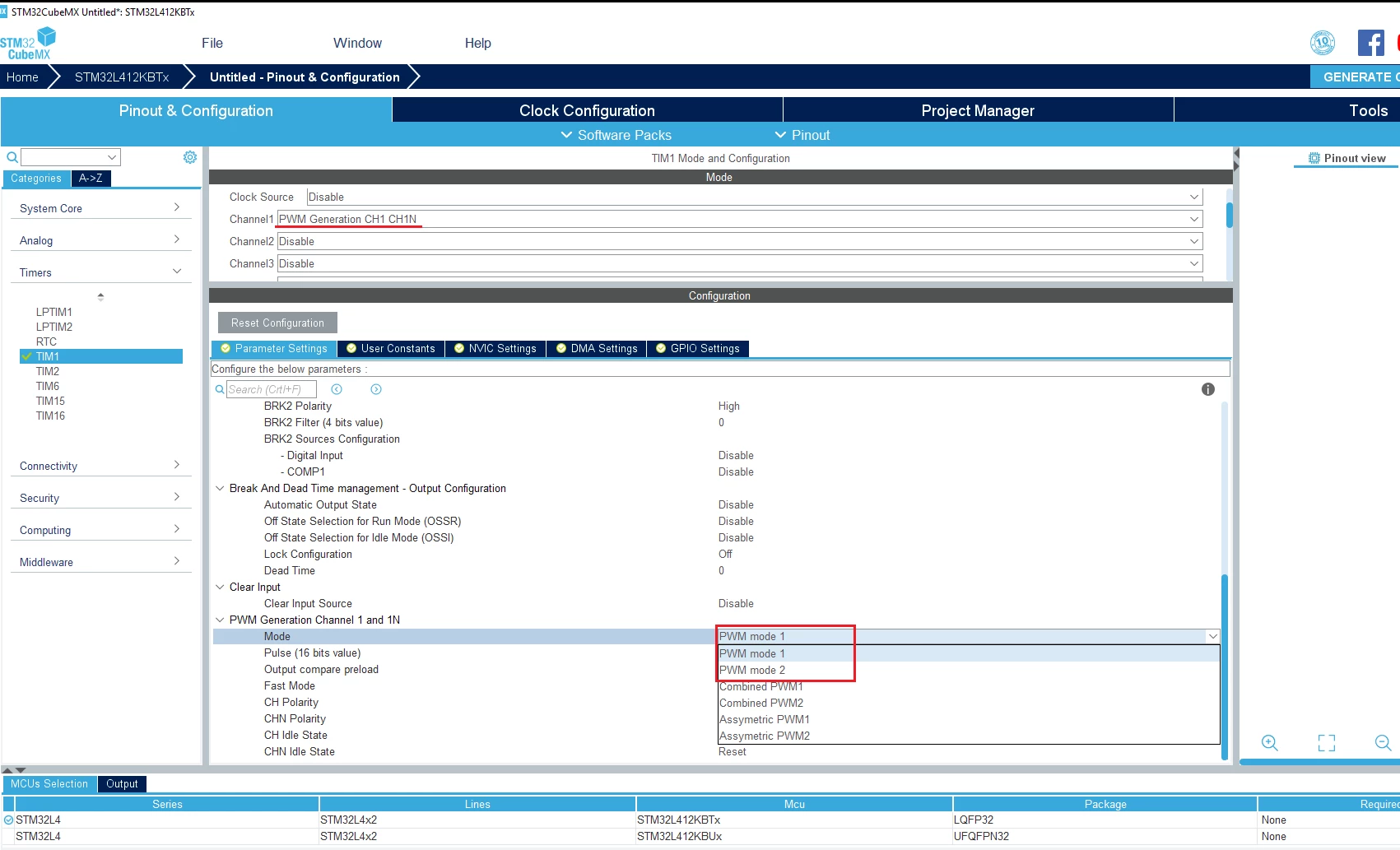Viewport: 1400px width, 850px height.
Task: Open the Facebook icon link
Action: click(1371, 43)
